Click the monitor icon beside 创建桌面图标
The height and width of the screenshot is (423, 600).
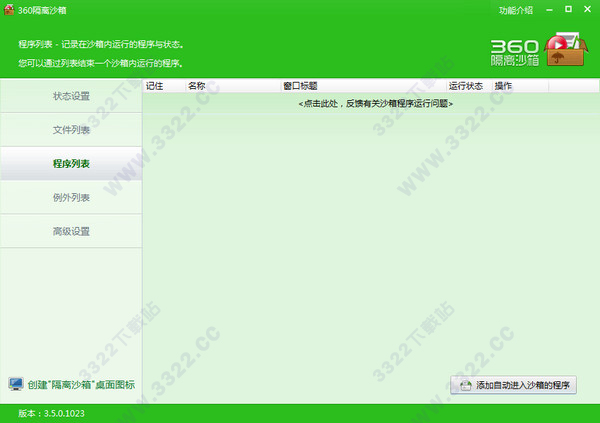click(16, 384)
